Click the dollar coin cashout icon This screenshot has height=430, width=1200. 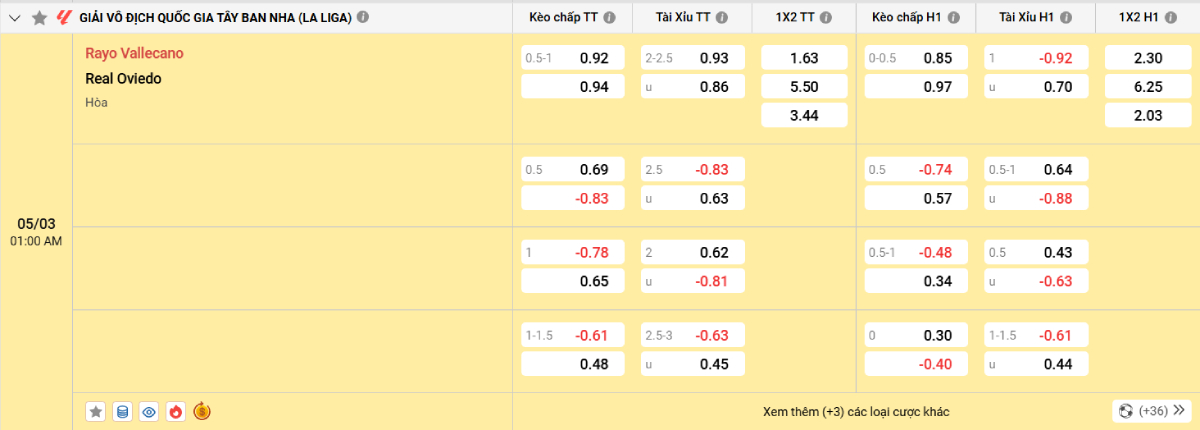tap(202, 411)
